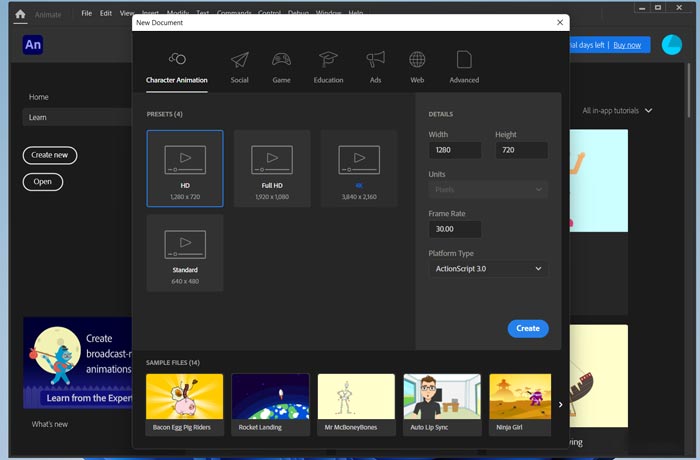Maximize the Animate window

(658, 8)
